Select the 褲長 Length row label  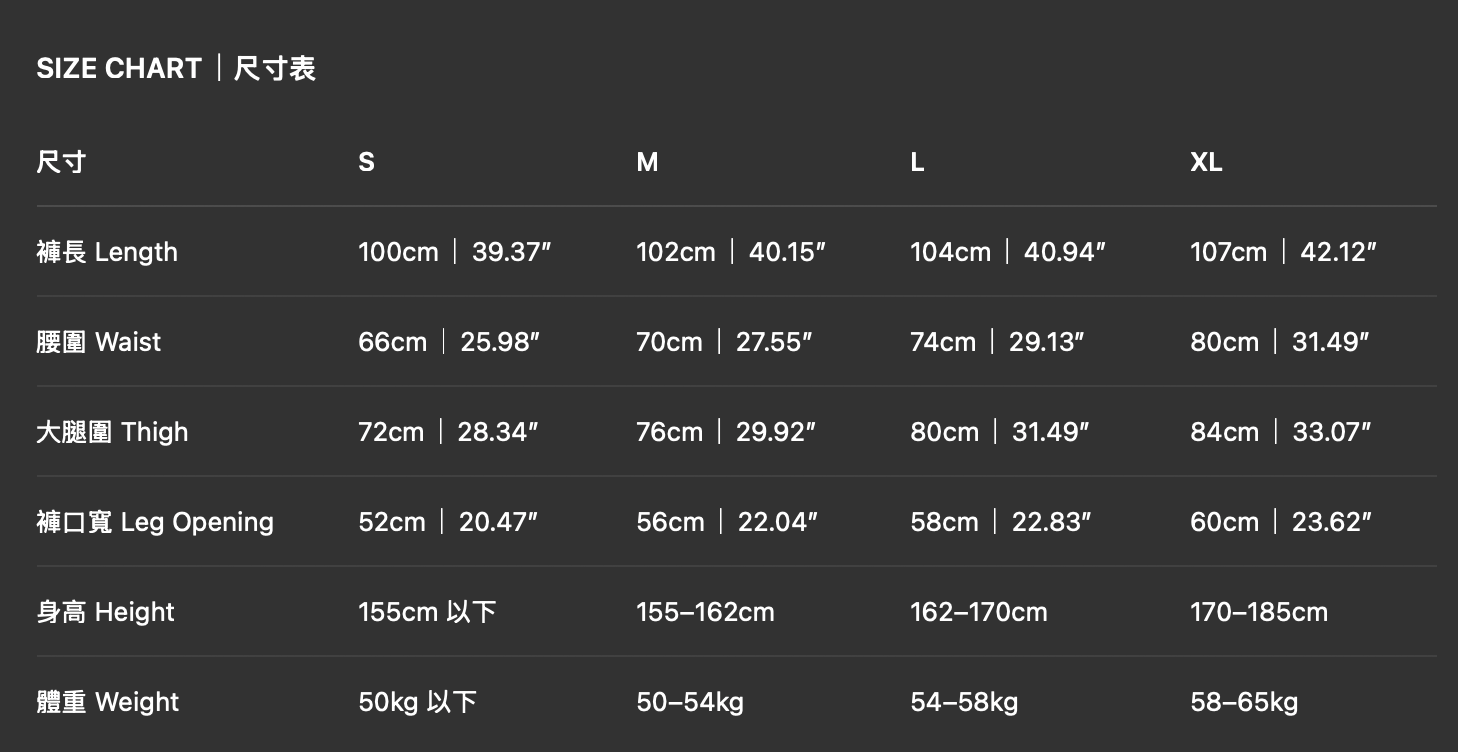[x=107, y=252]
